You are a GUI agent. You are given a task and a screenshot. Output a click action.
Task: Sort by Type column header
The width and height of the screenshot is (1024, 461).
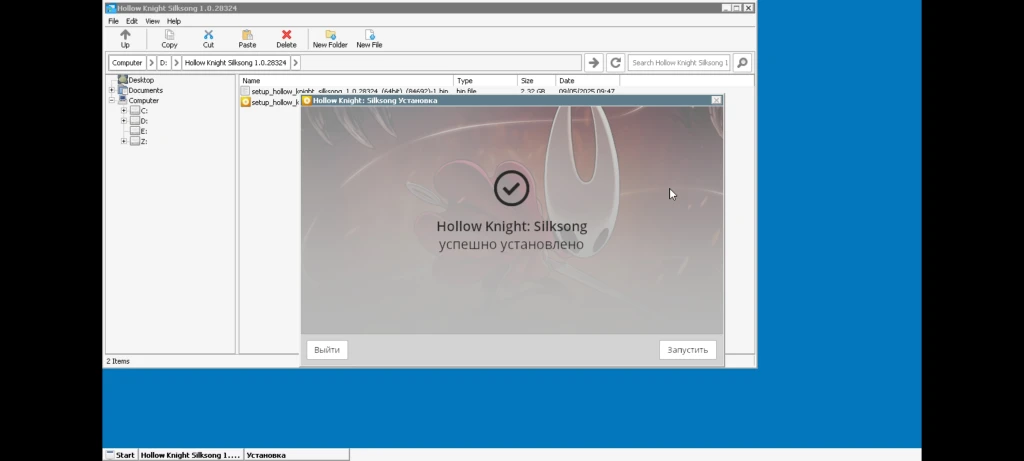pos(485,81)
